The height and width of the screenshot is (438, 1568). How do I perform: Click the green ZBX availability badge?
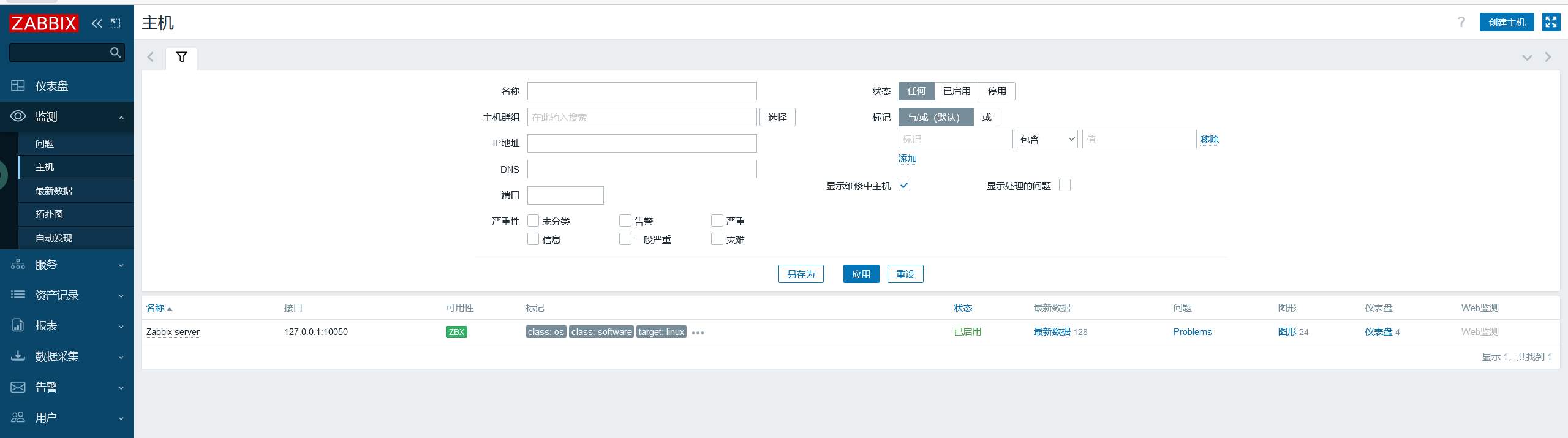click(456, 332)
